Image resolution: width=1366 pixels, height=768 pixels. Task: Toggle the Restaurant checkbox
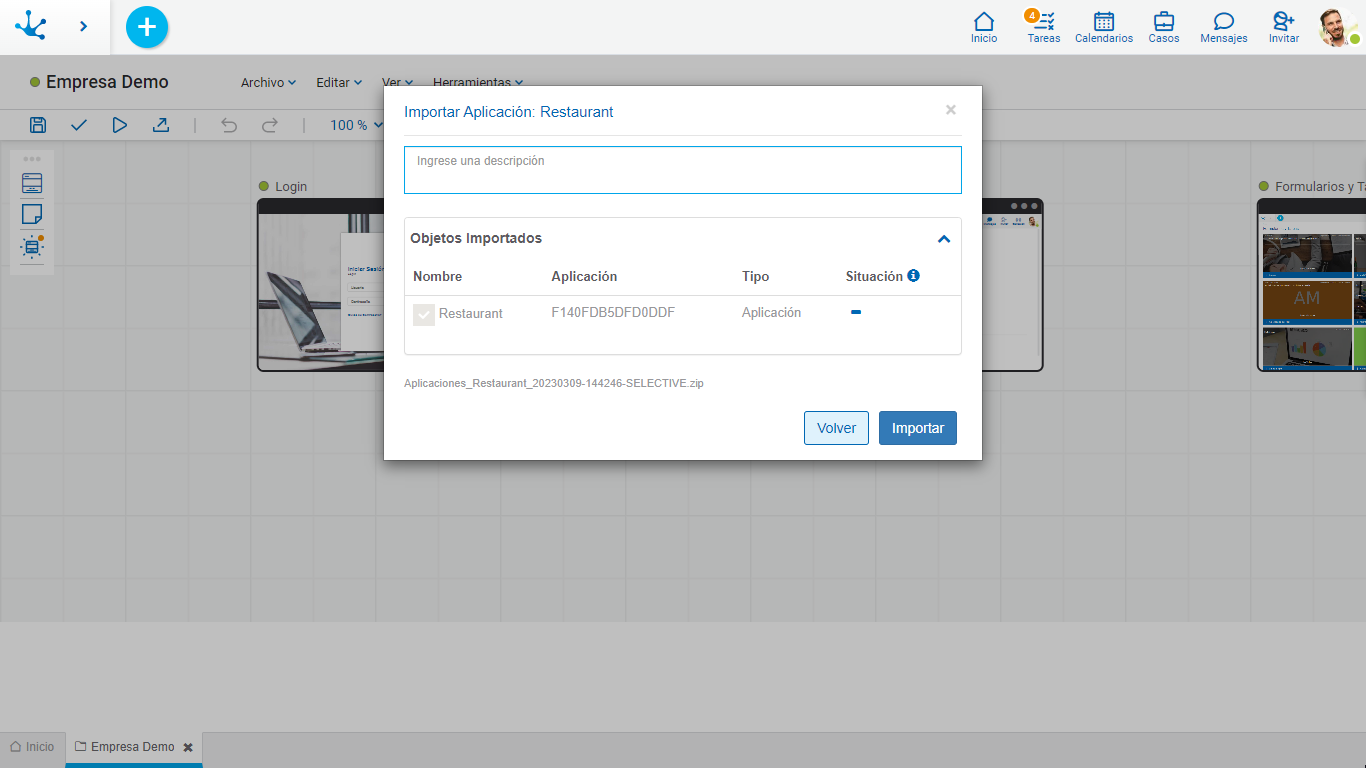(x=424, y=314)
